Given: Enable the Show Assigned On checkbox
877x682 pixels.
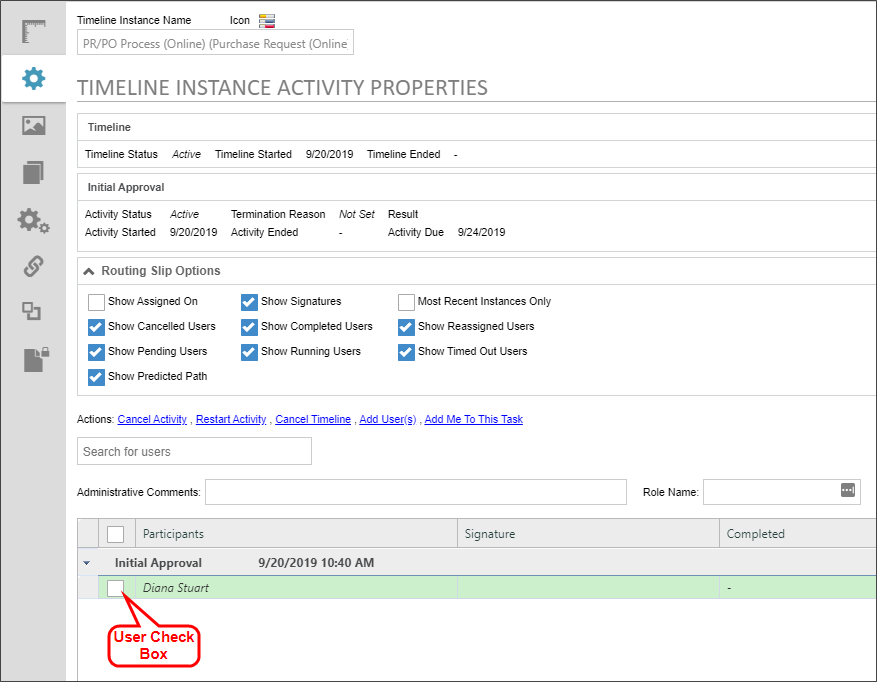Looking at the screenshot, I should pyautogui.click(x=96, y=302).
